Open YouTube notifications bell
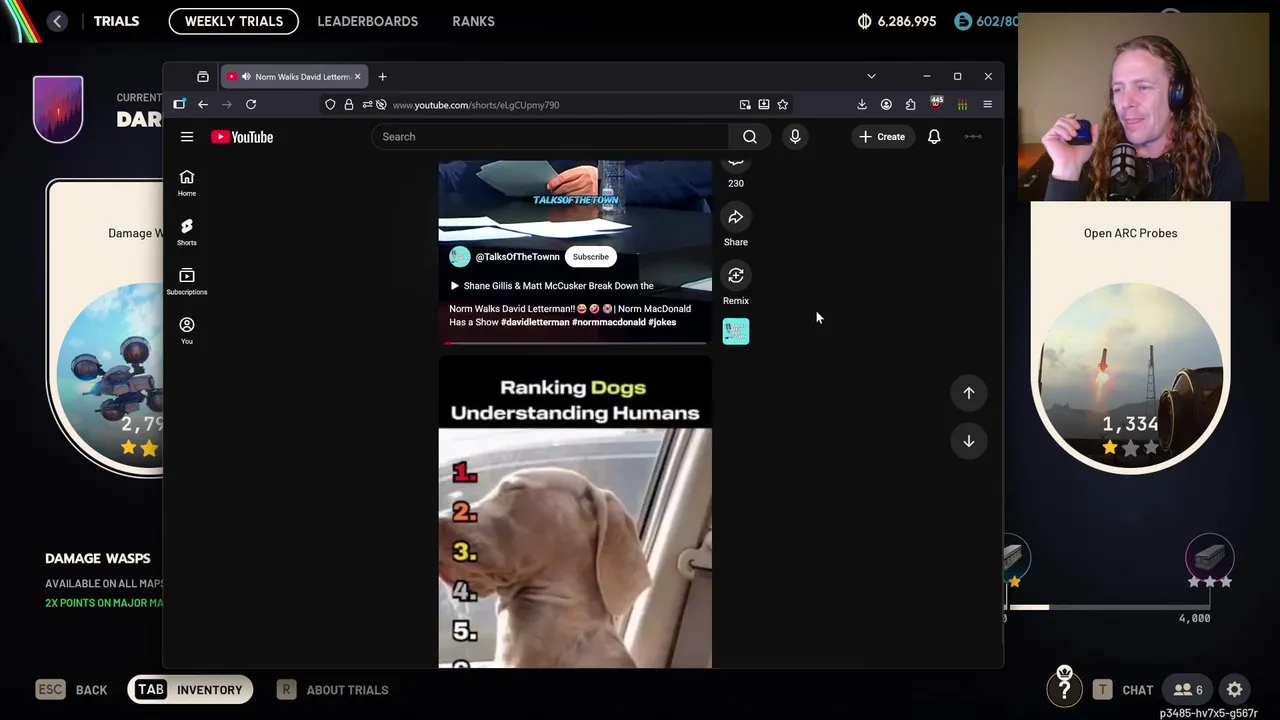1280x720 pixels. coord(934,137)
